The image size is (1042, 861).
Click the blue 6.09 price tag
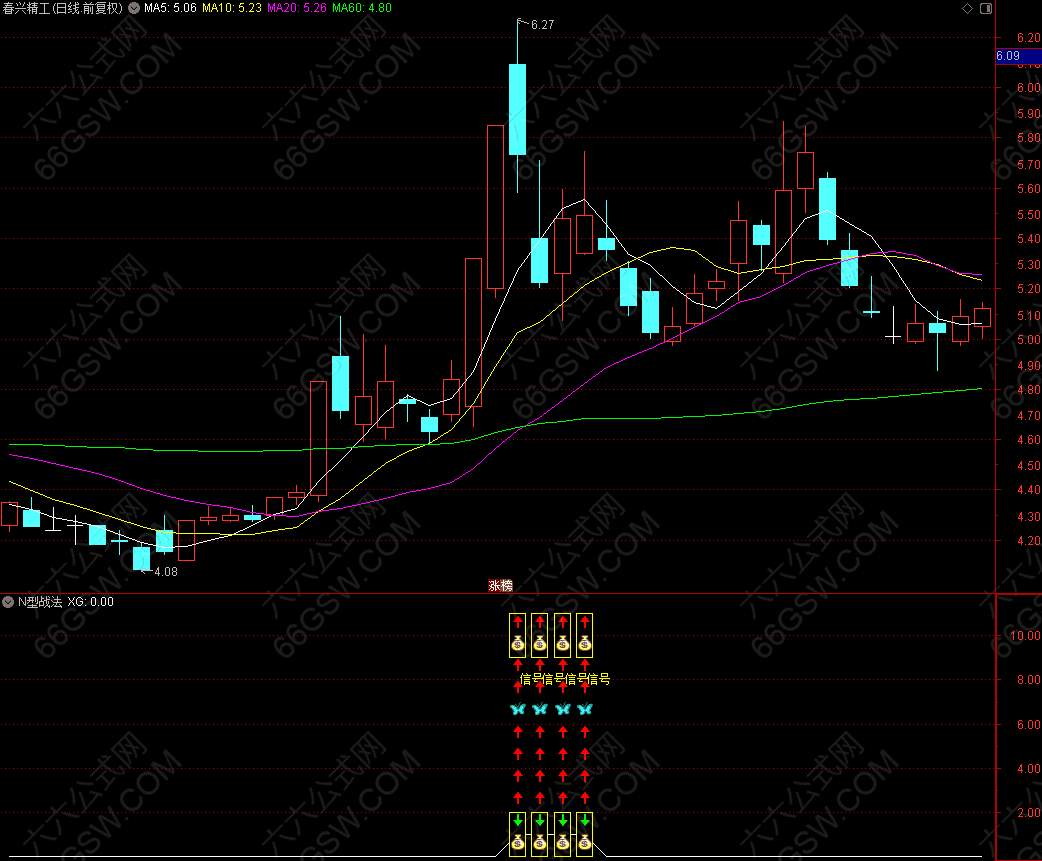[x=1018, y=56]
